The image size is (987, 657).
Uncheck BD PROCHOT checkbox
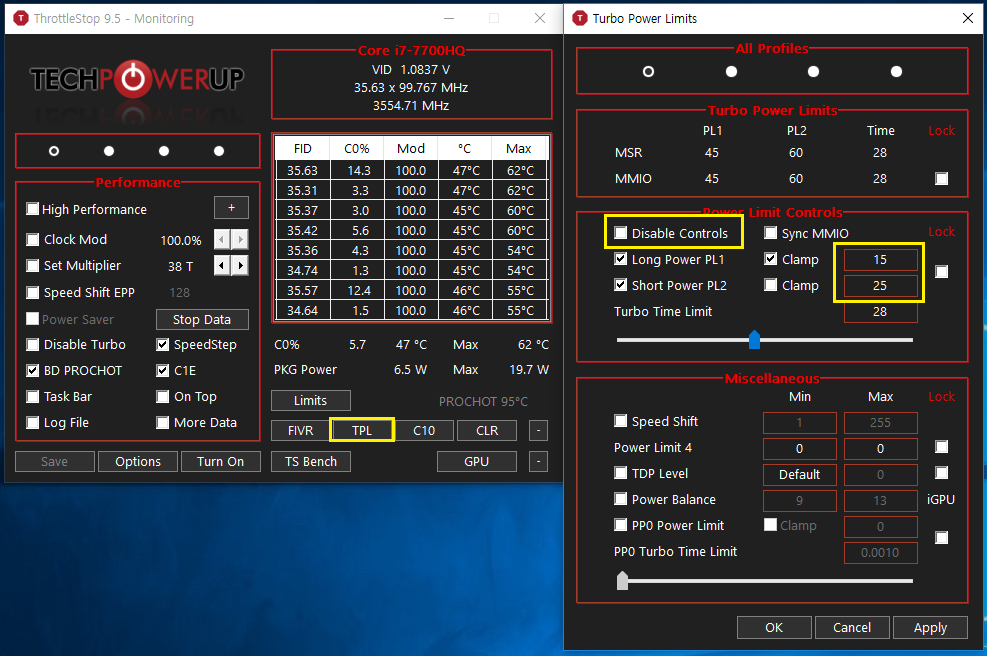coord(33,371)
